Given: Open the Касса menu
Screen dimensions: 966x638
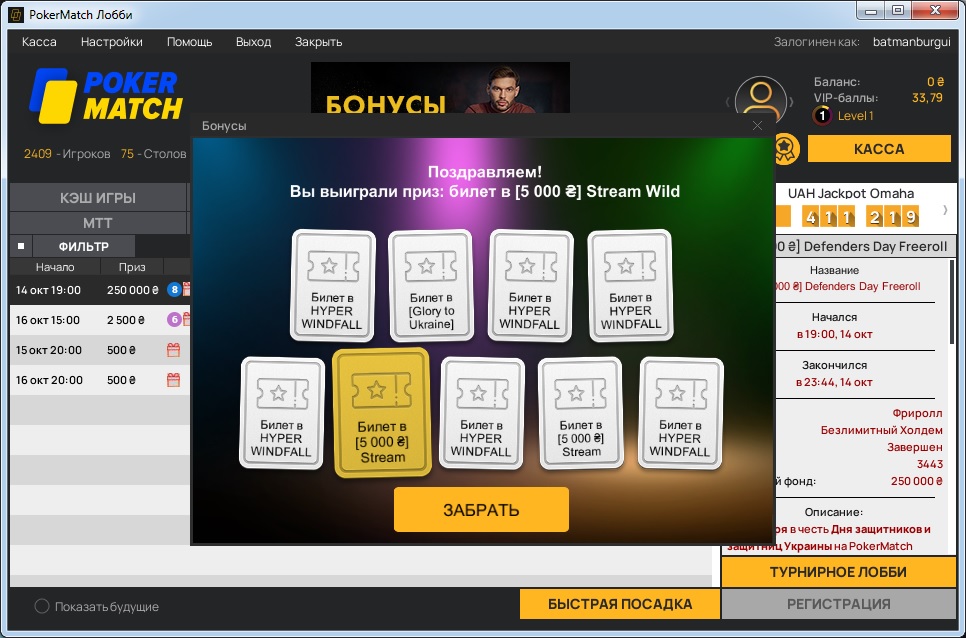Looking at the screenshot, I should pos(39,42).
